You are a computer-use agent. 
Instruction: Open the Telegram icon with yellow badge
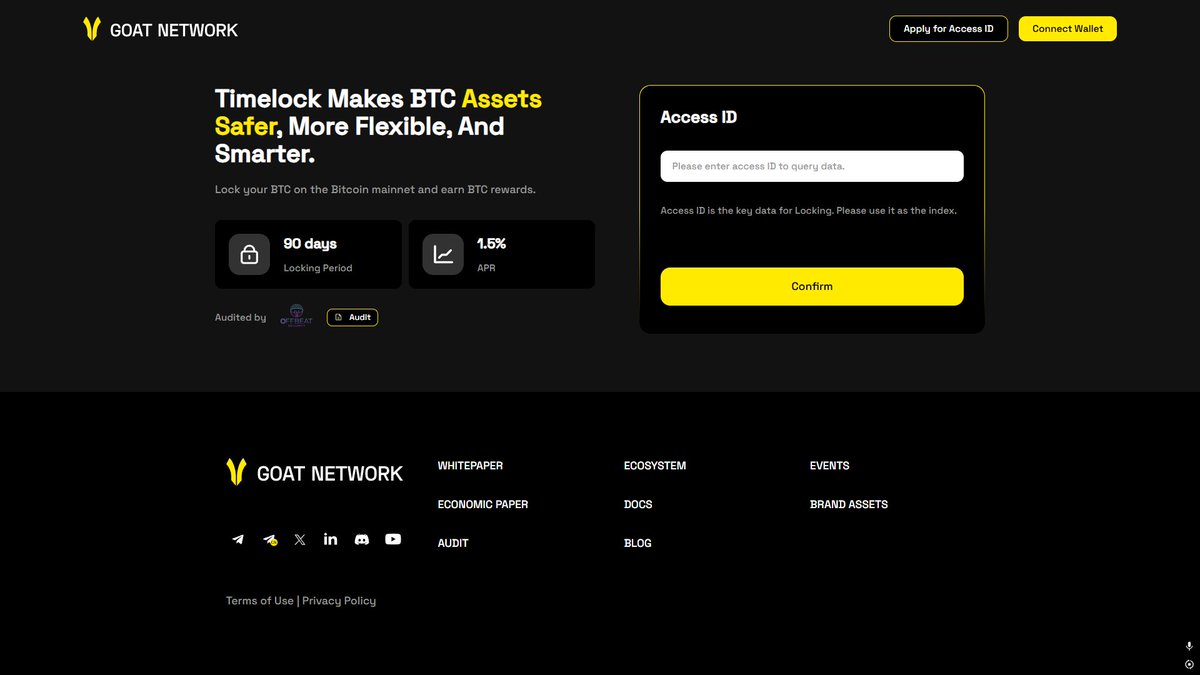(269, 540)
